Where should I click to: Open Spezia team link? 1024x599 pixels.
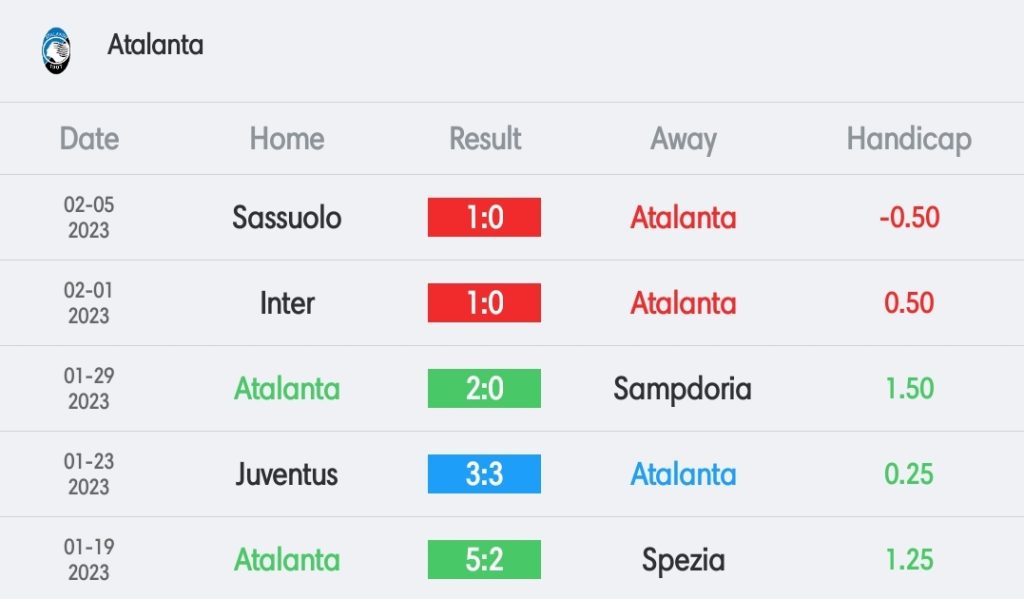[683, 560]
